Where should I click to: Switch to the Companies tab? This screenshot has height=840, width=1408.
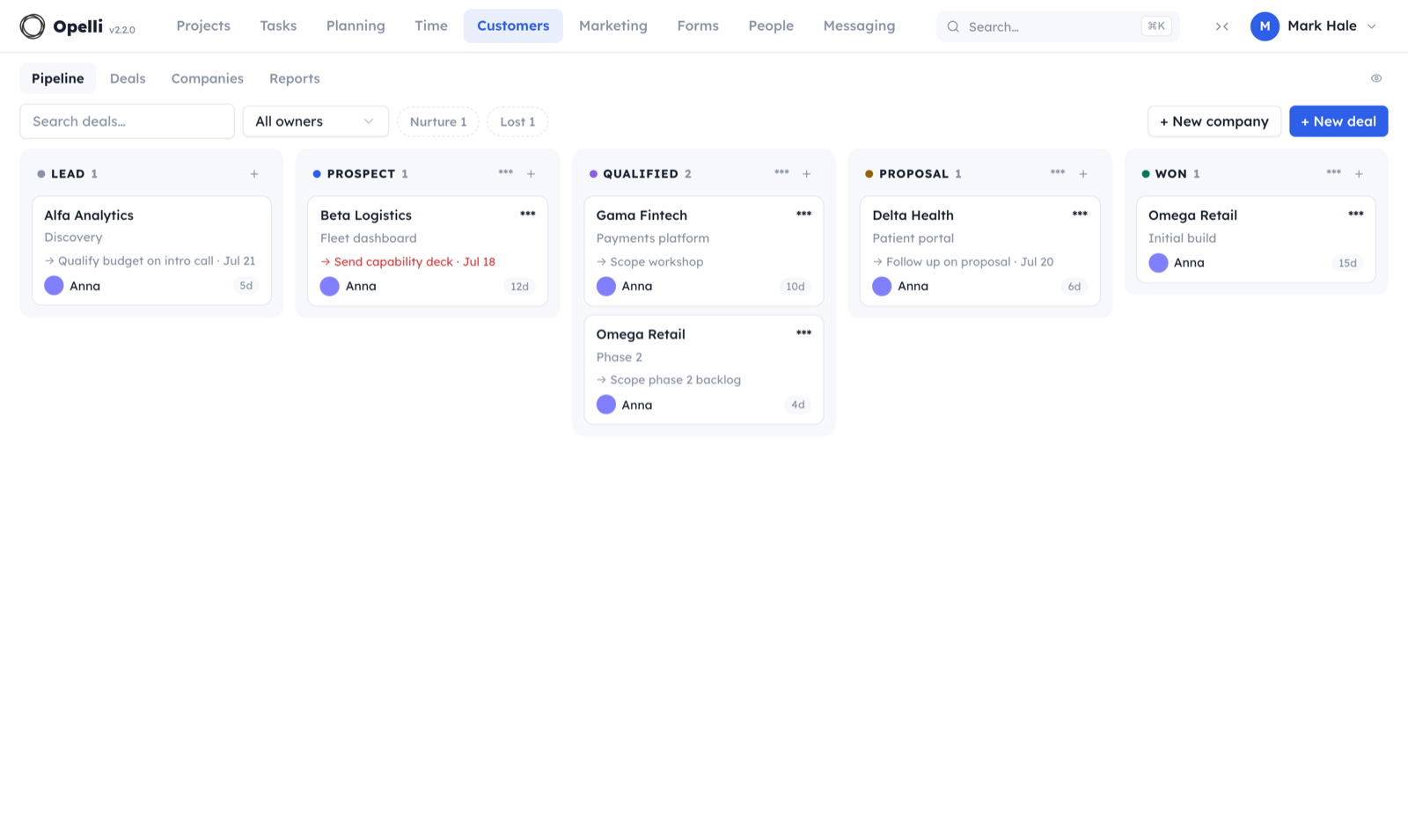208,78
